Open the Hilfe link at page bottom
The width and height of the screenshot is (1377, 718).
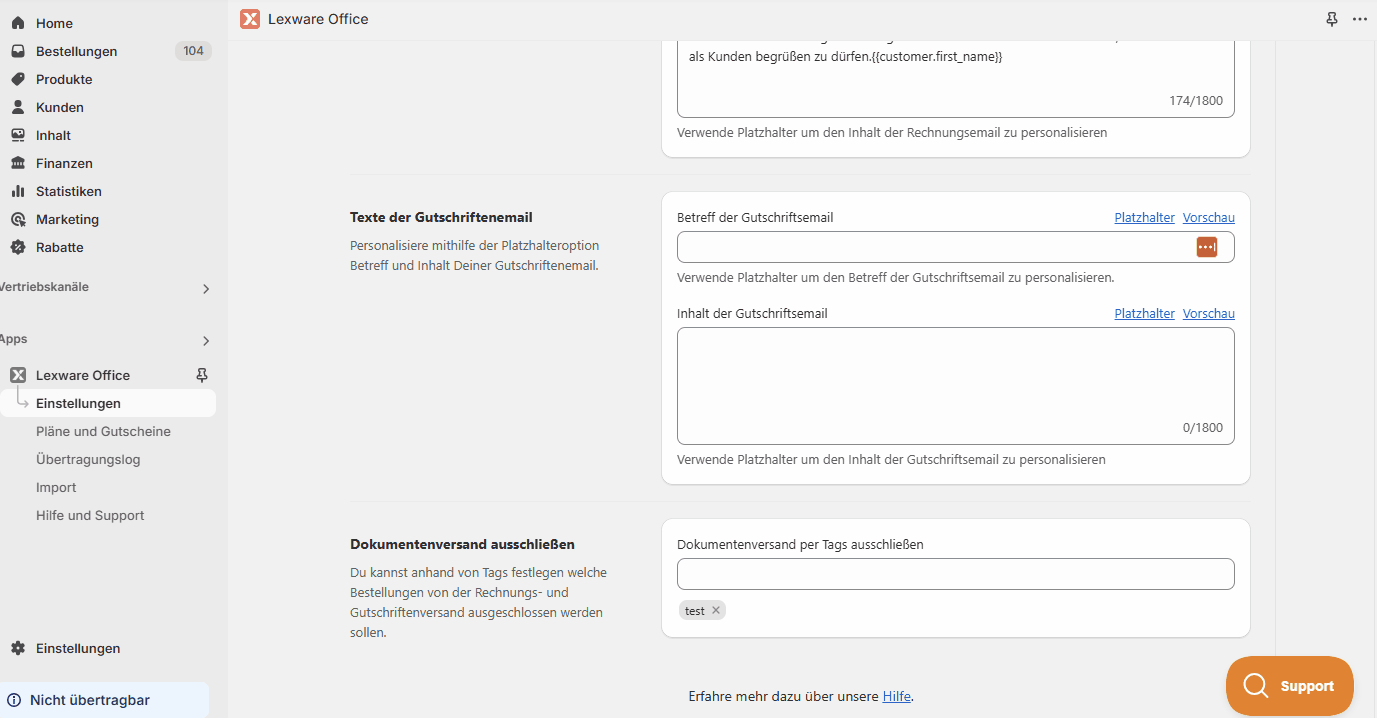click(896, 696)
